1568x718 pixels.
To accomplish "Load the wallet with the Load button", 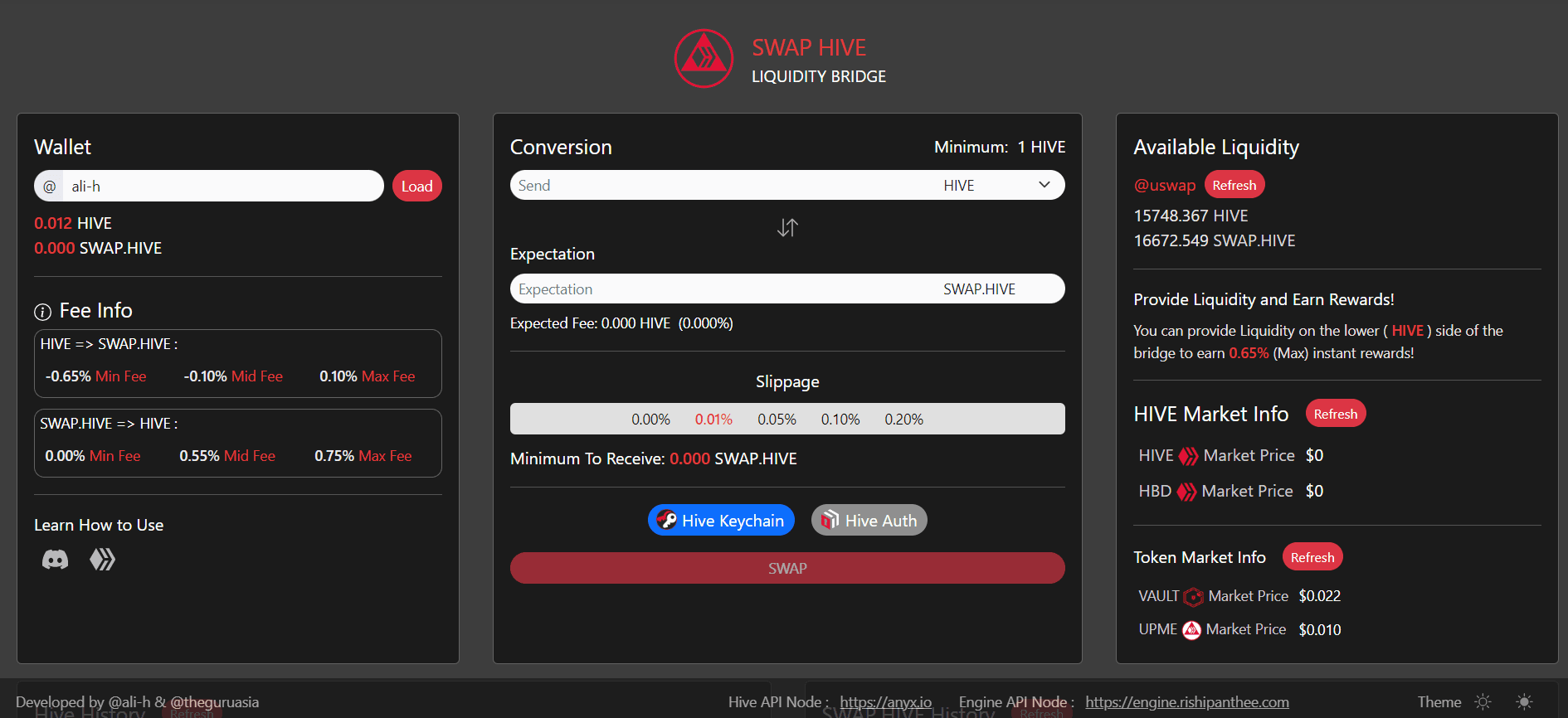I will [x=416, y=186].
